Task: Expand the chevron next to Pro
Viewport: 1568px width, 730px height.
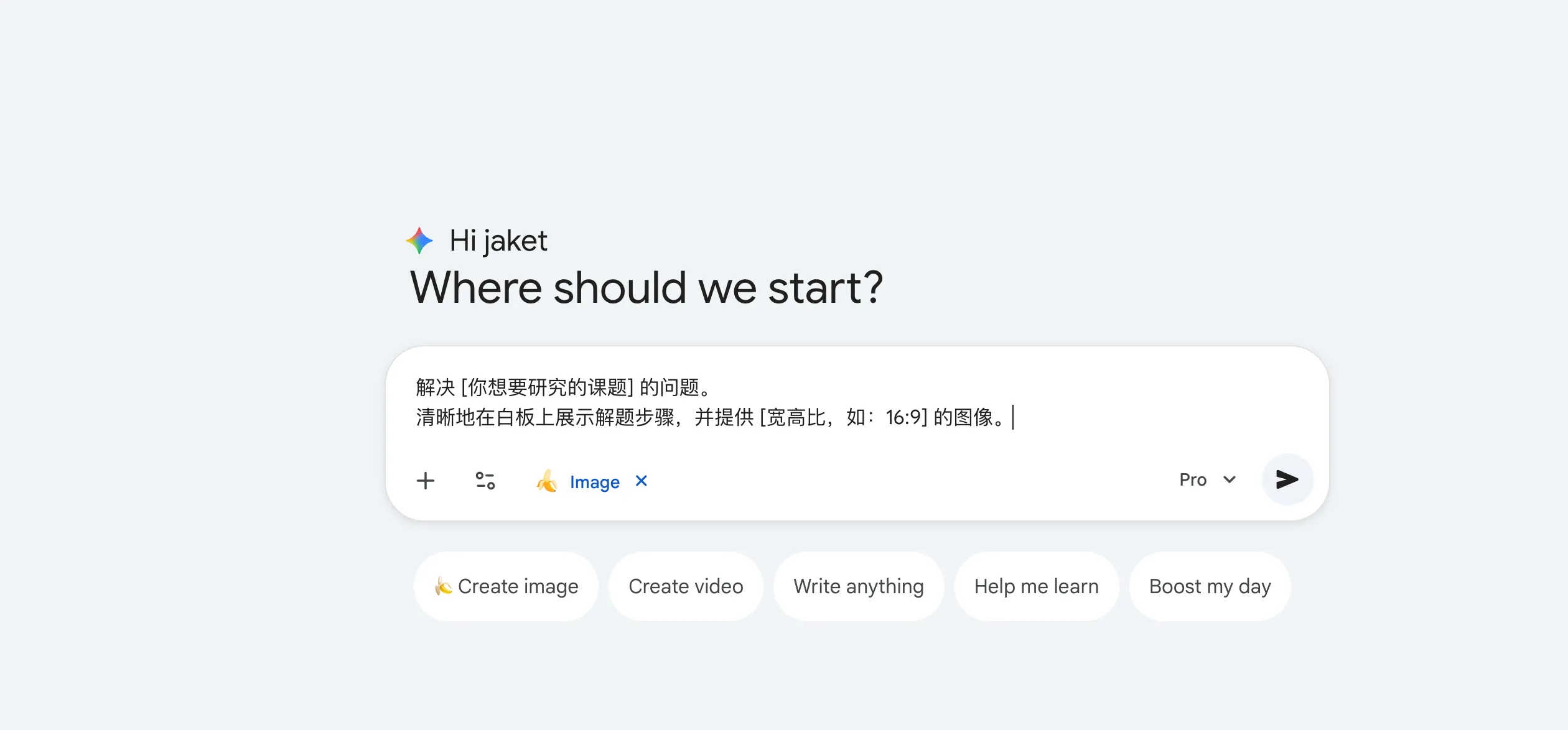Action: pos(1229,479)
